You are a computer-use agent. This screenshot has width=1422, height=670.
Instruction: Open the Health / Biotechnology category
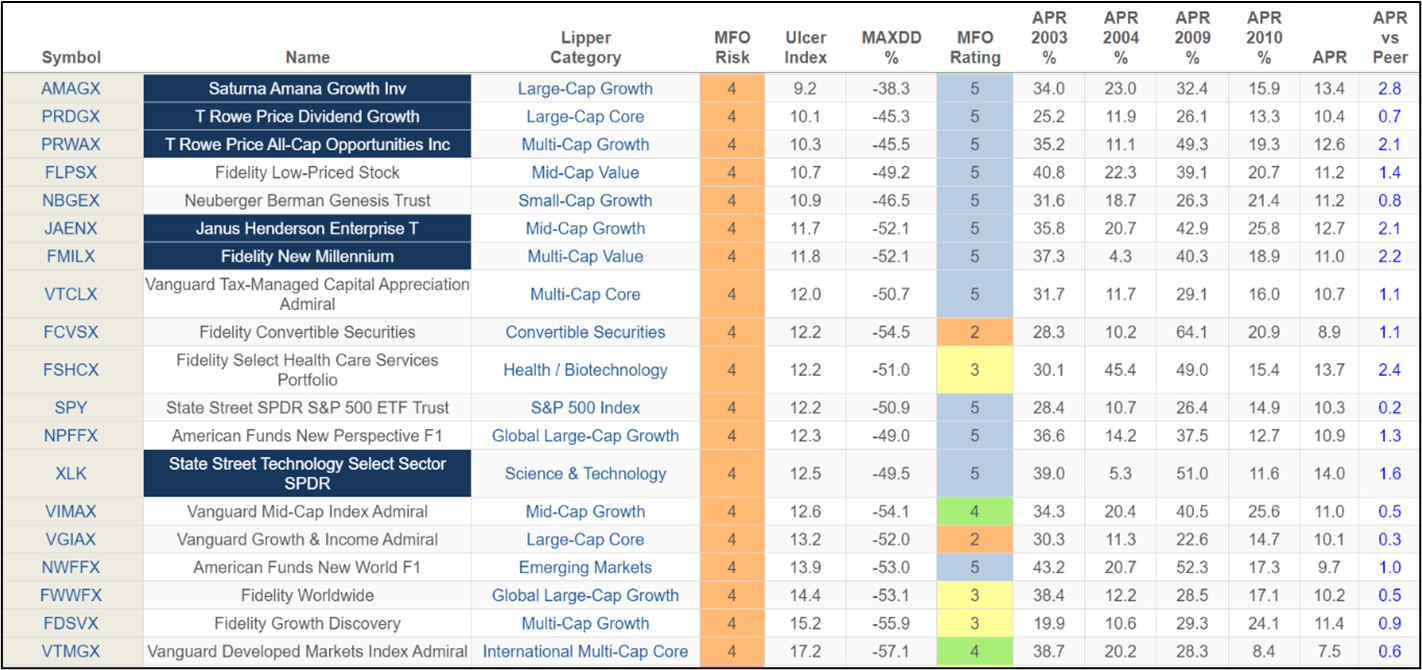point(585,370)
